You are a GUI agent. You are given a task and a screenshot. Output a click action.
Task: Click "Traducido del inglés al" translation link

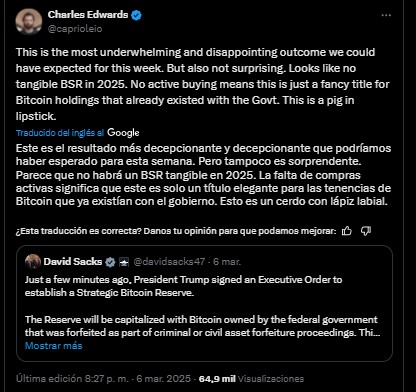tap(60, 133)
